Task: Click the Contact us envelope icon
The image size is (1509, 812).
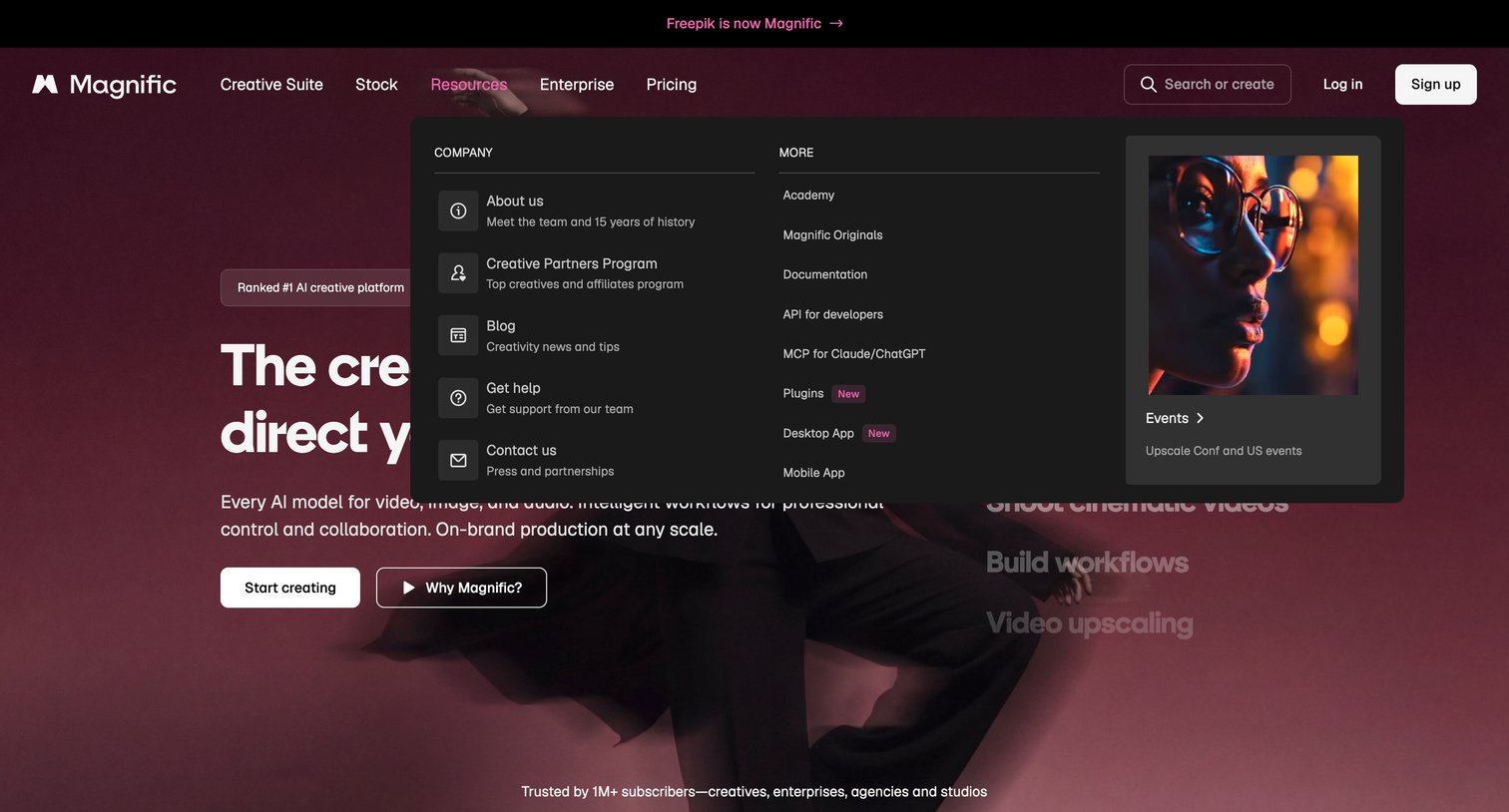Action: 458,460
